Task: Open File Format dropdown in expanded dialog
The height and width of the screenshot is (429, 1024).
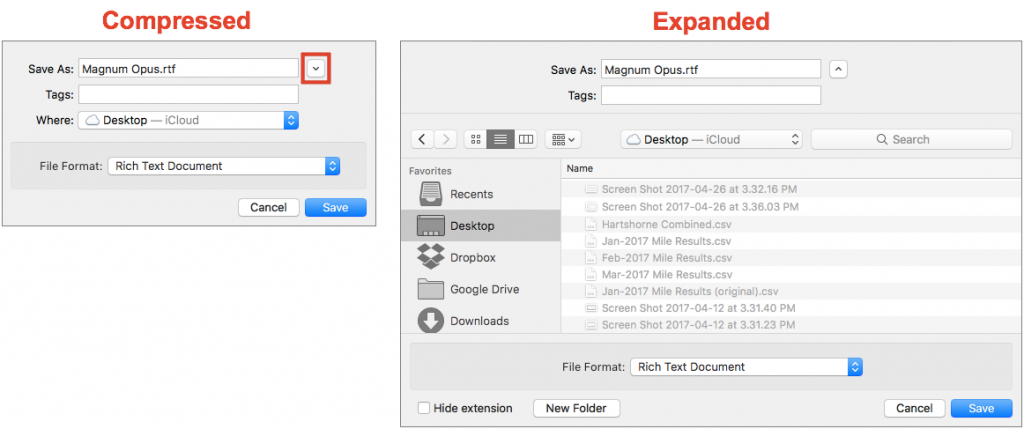Action: click(746, 367)
